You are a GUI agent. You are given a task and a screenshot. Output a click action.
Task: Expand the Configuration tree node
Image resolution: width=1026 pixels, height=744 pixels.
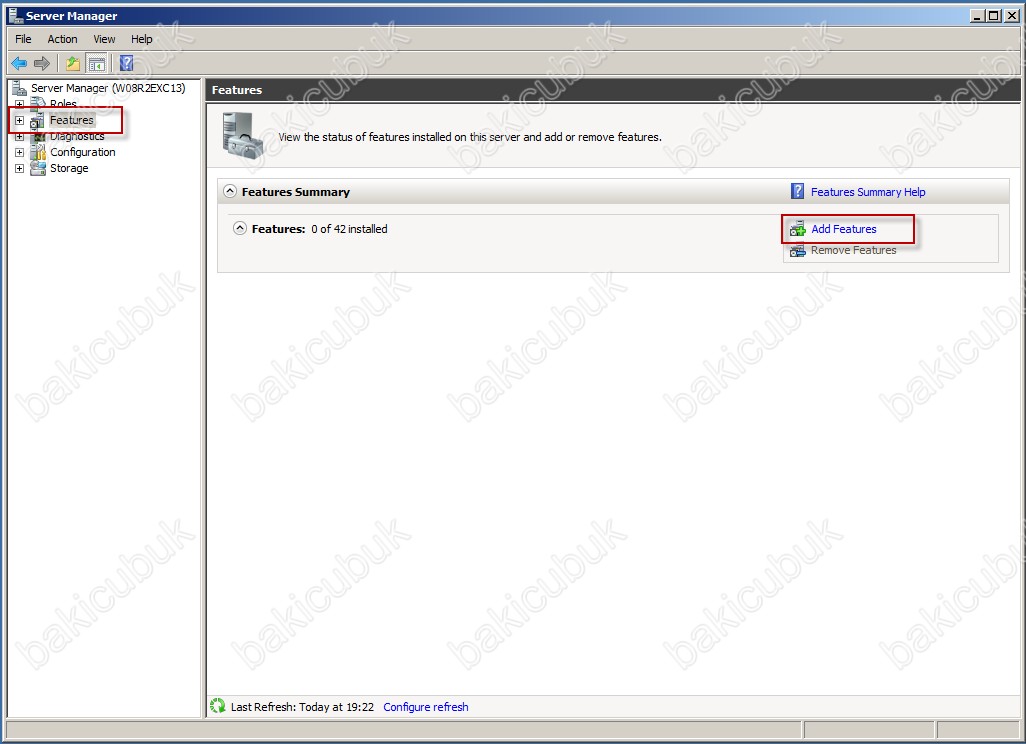20,152
